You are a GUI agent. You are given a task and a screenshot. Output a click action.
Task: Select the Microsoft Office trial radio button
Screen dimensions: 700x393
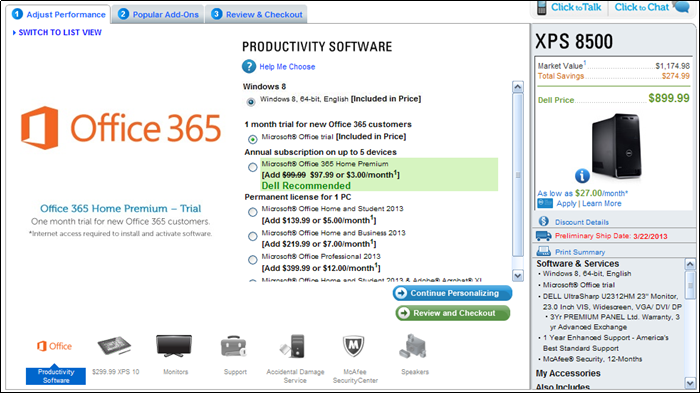click(x=253, y=139)
